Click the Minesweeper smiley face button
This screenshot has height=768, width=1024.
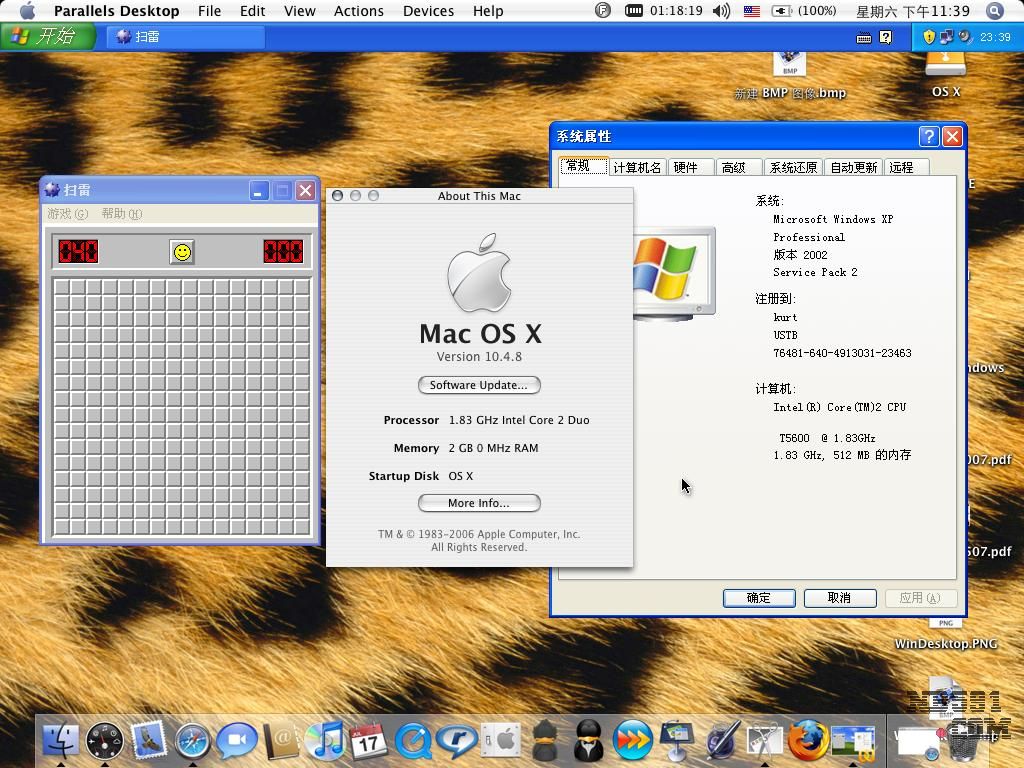coord(182,252)
